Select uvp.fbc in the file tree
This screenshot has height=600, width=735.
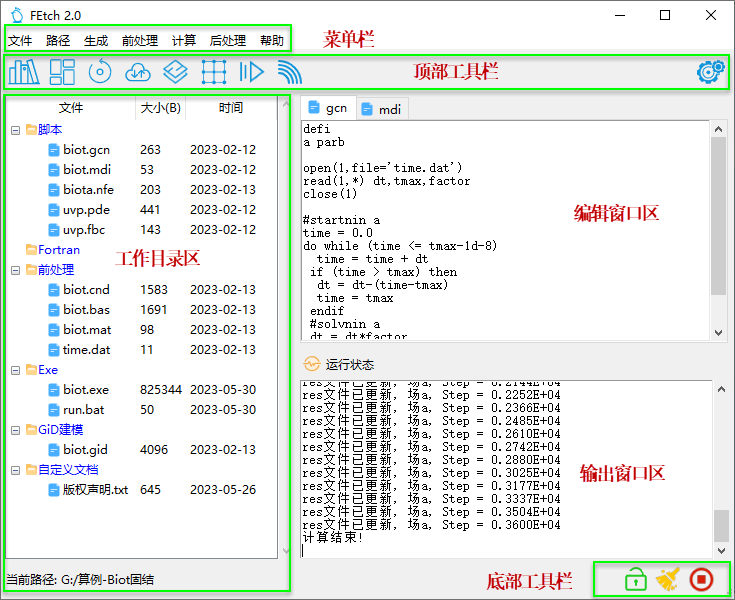coord(84,230)
